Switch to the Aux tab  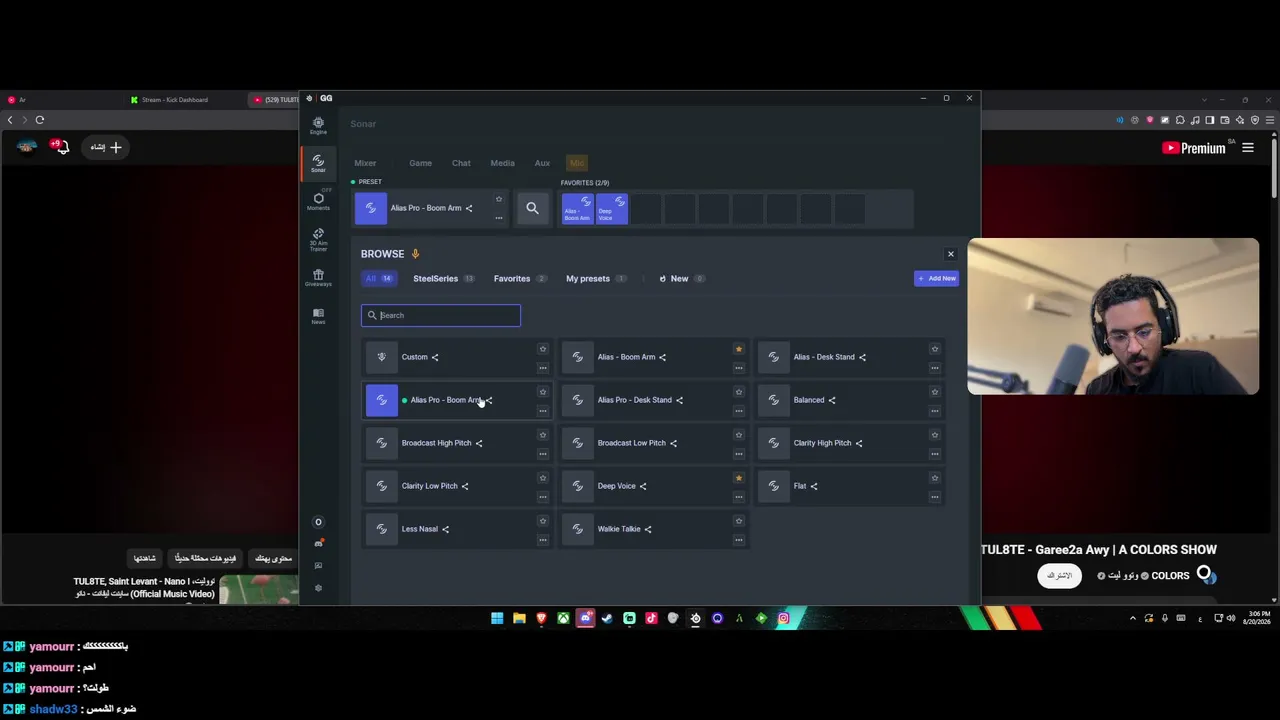(x=542, y=163)
